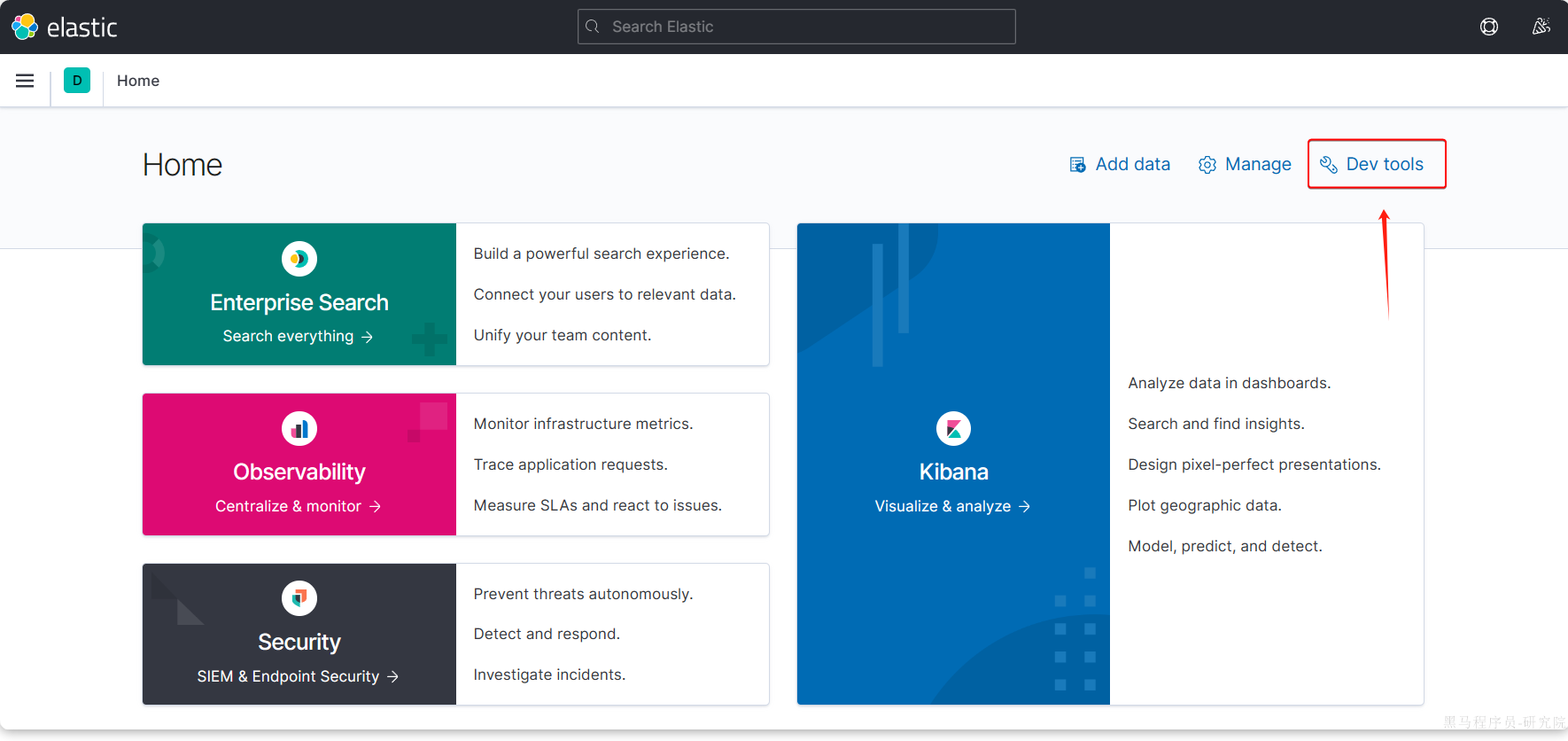Click the Observability logo icon
1568x741 pixels.
pyautogui.click(x=299, y=429)
